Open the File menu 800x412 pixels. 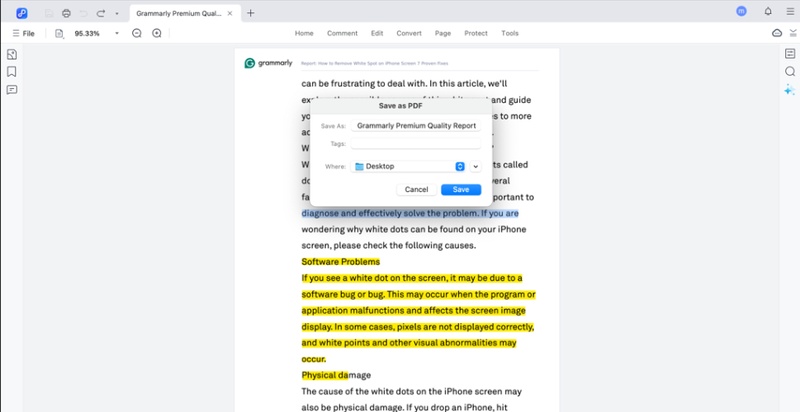pos(23,33)
